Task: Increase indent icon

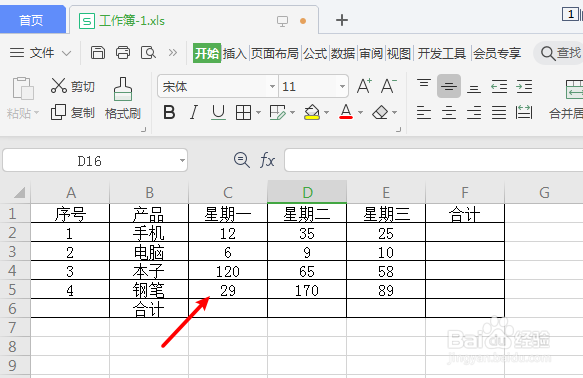Action: (524, 87)
